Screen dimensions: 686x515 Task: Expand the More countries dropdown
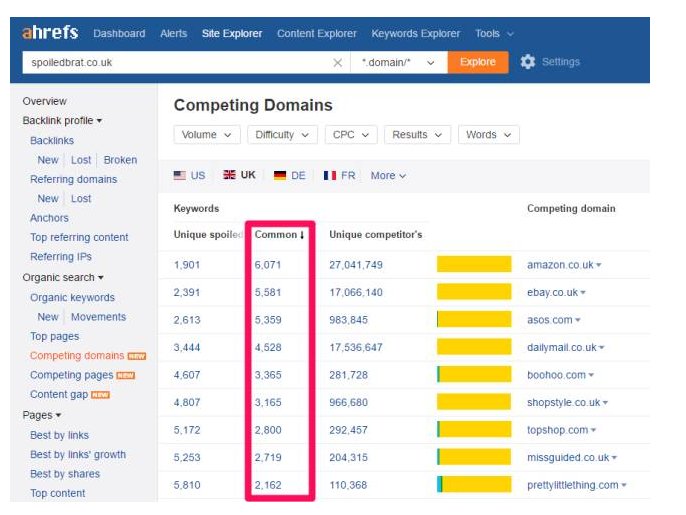coord(388,175)
